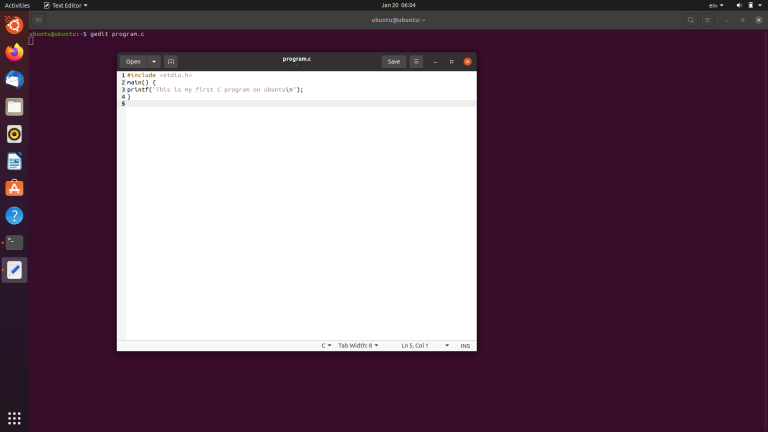Open keyboard language 'en' indicator
768x432 pixels.
pos(716,5)
